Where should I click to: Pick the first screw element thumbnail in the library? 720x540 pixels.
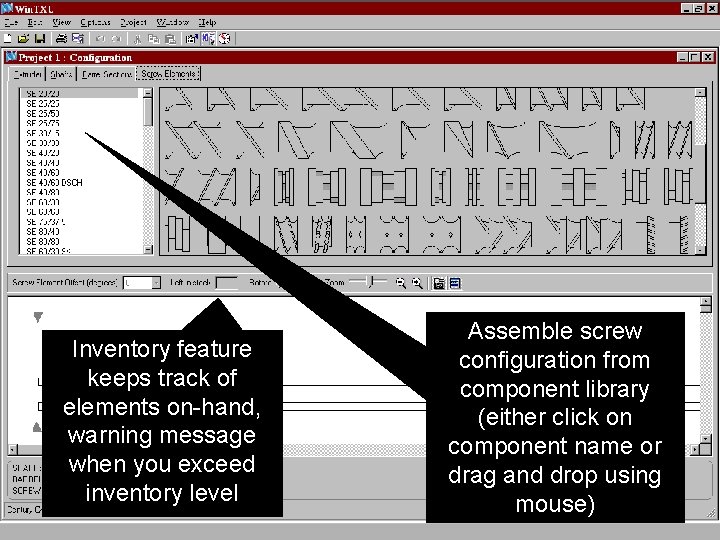tap(180, 100)
